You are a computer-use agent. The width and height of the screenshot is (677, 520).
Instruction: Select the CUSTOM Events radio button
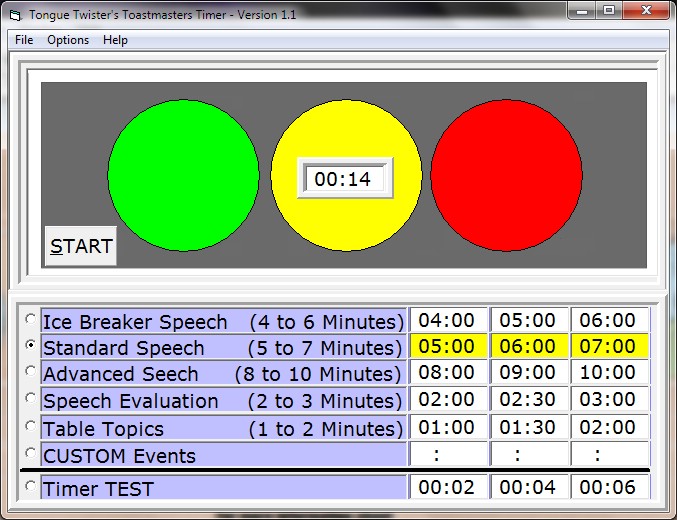31,454
